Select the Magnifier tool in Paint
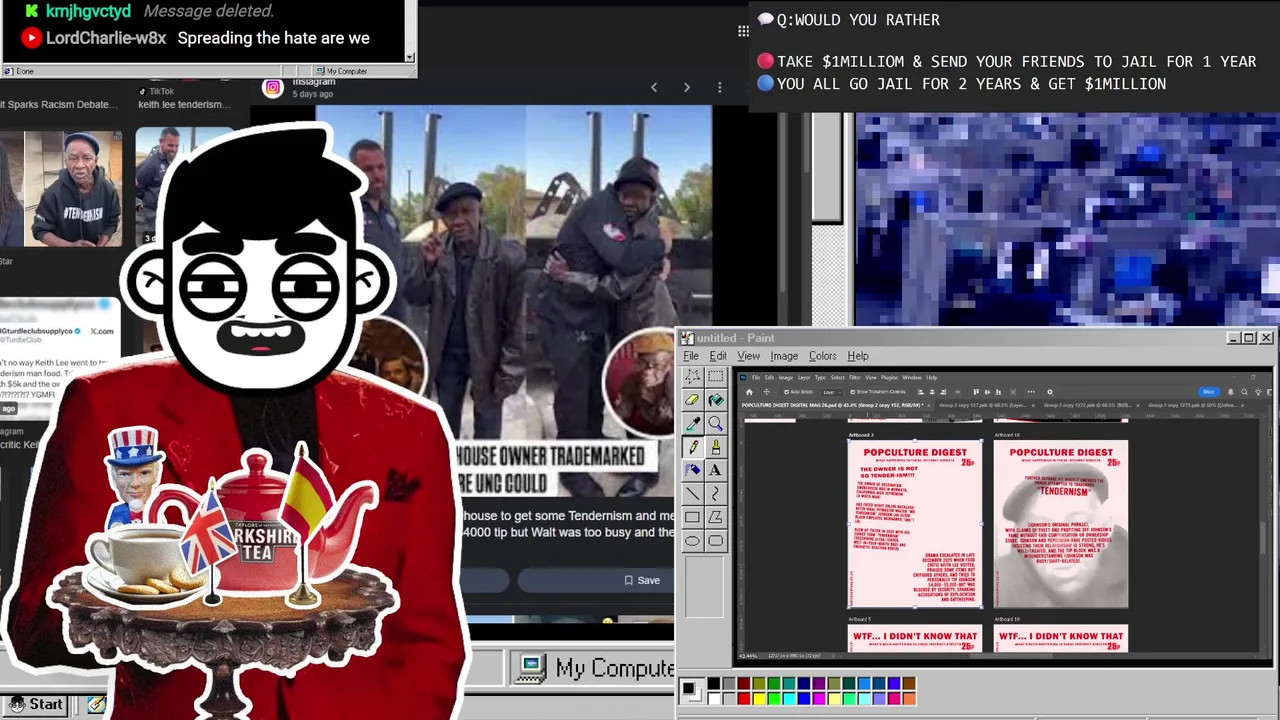This screenshot has width=1280, height=720. 715,424
